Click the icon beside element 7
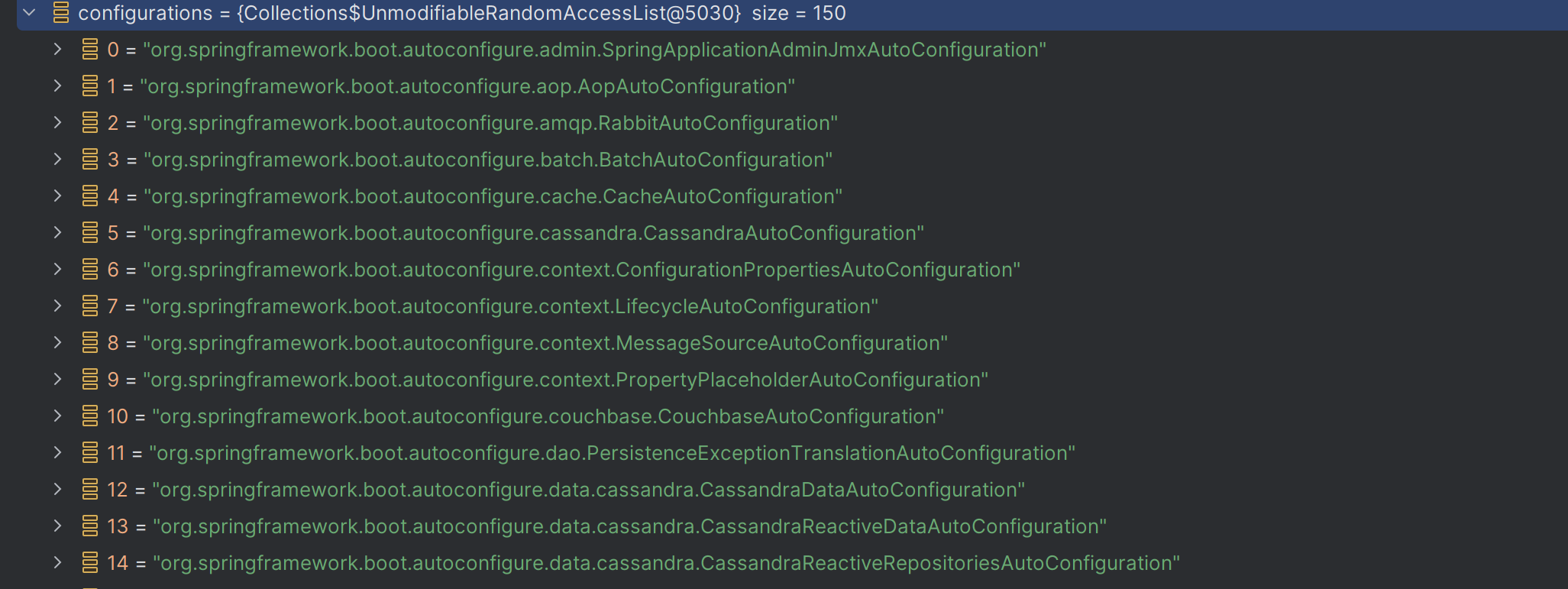This screenshot has height=589, width=1568. coord(90,306)
